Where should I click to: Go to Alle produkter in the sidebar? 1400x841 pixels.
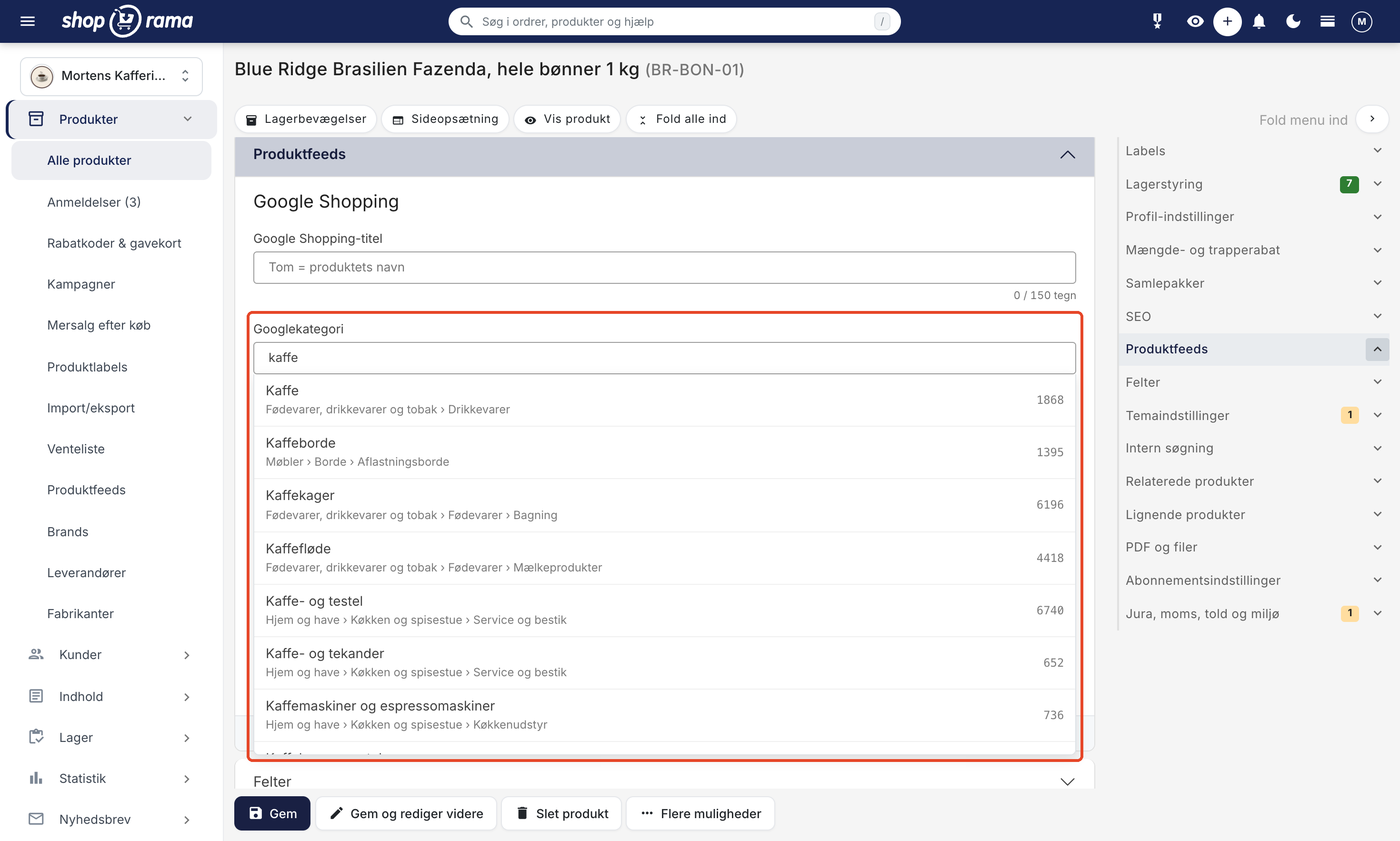[111, 160]
